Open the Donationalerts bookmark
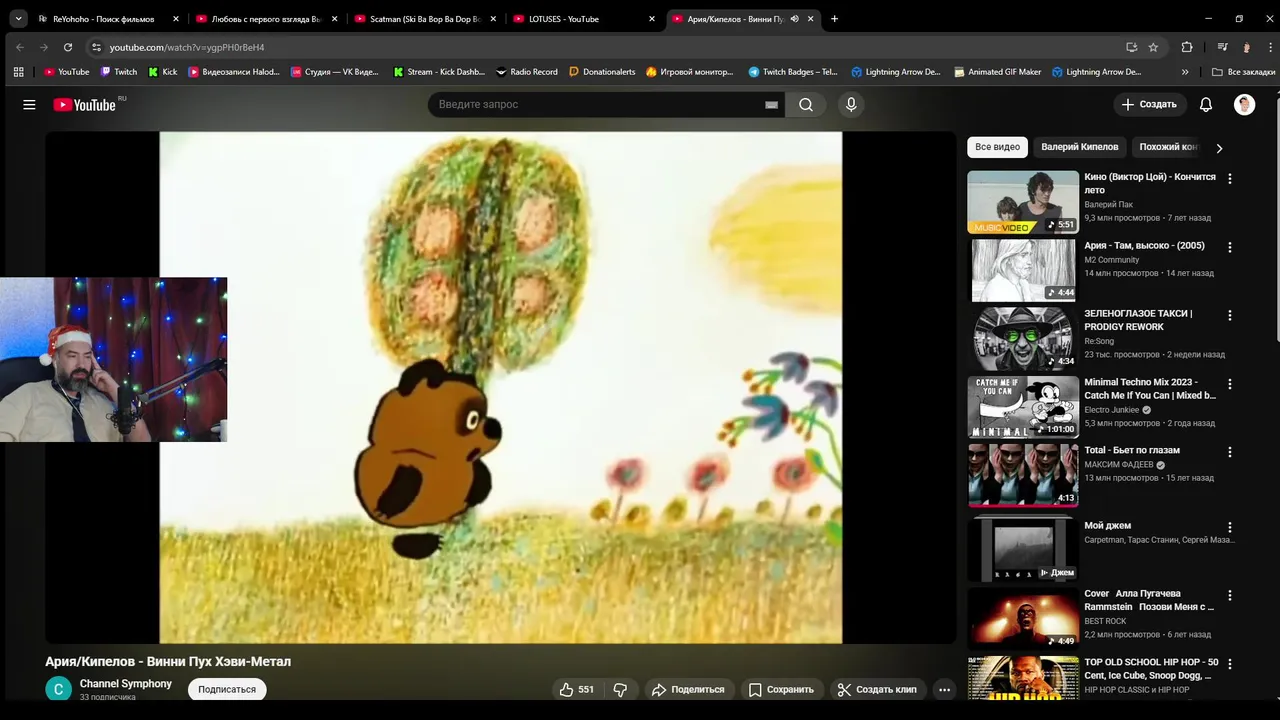 pyautogui.click(x=602, y=72)
